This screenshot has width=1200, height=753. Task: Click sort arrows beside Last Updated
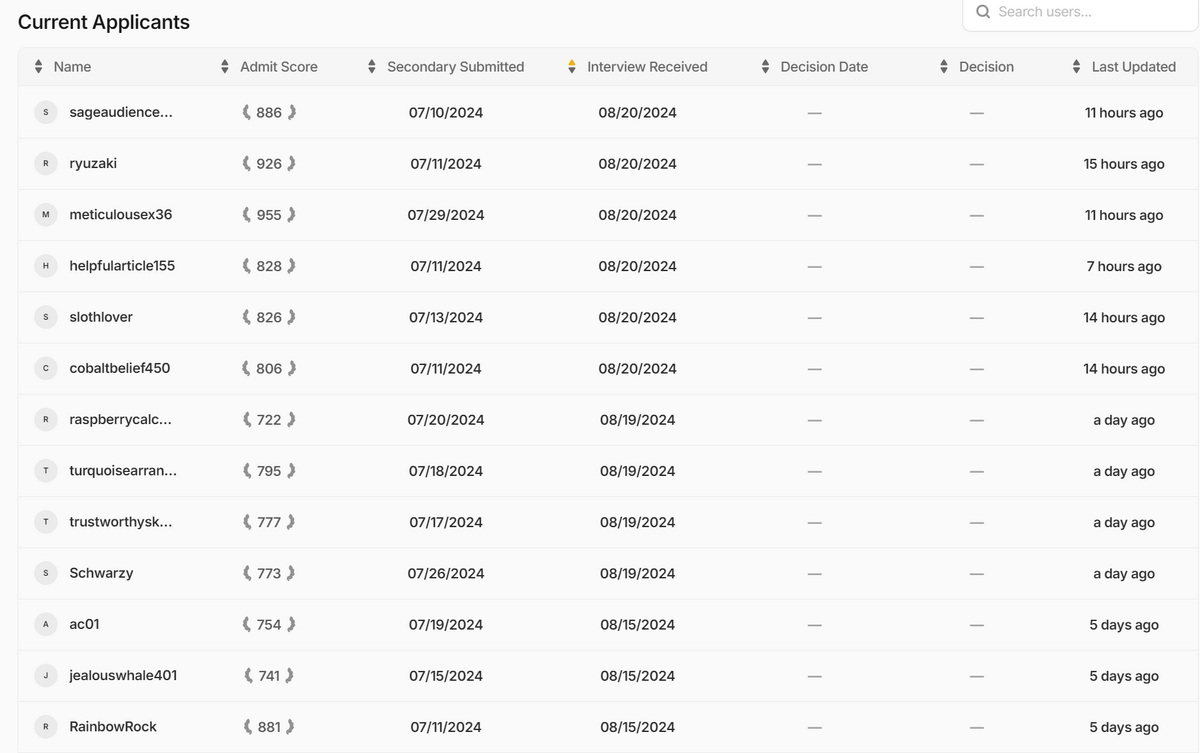point(1077,67)
